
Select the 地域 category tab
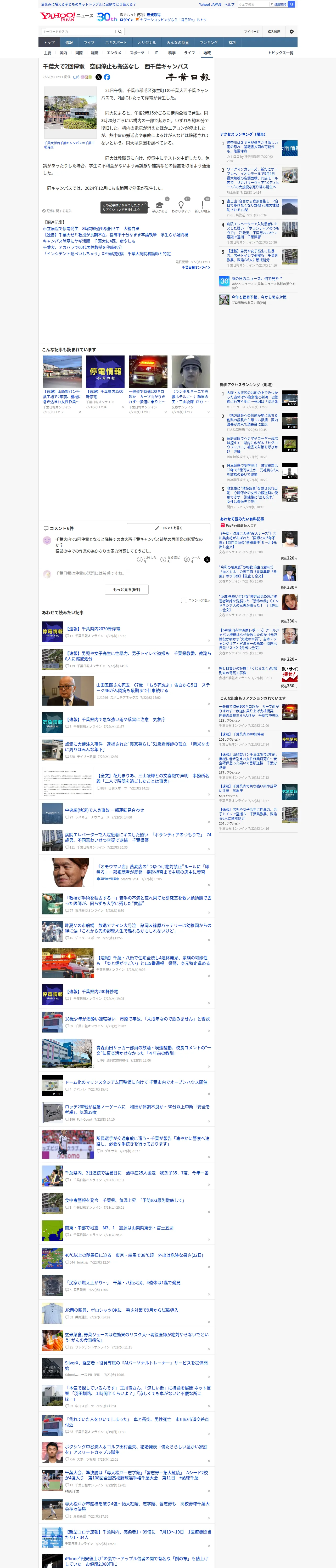point(207,53)
